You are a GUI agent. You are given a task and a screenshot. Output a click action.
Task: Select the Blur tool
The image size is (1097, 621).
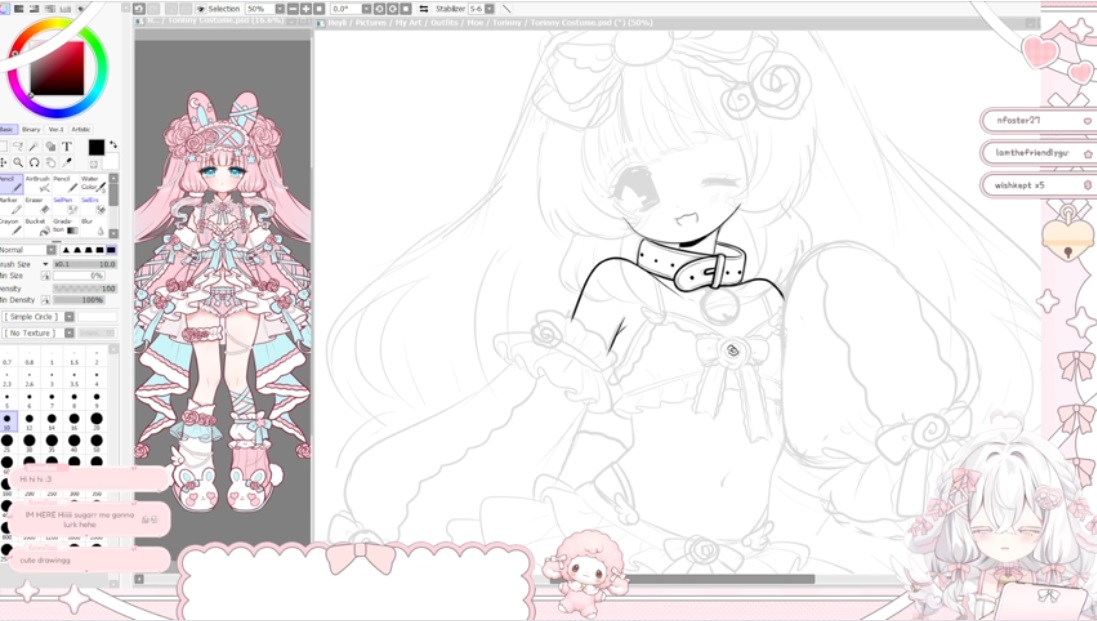(x=93, y=227)
